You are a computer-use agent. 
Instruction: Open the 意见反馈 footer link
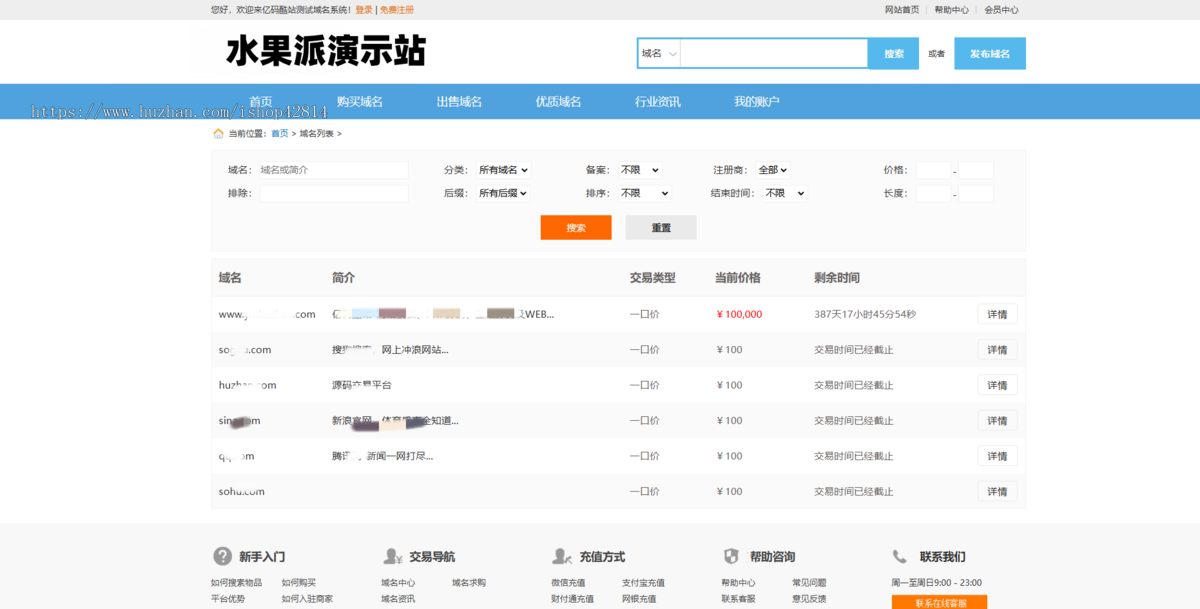click(809, 598)
